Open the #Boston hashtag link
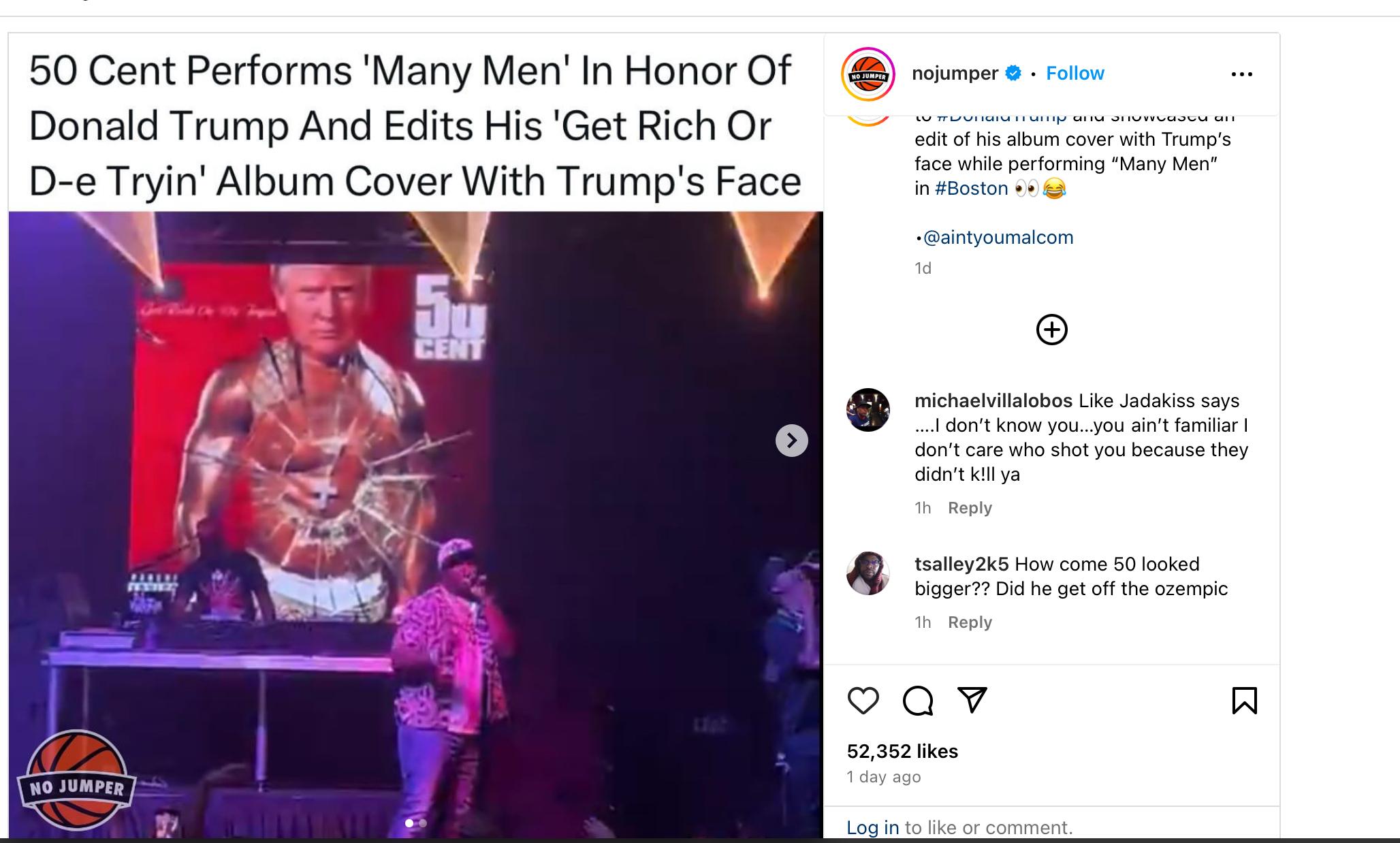 click(971, 189)
